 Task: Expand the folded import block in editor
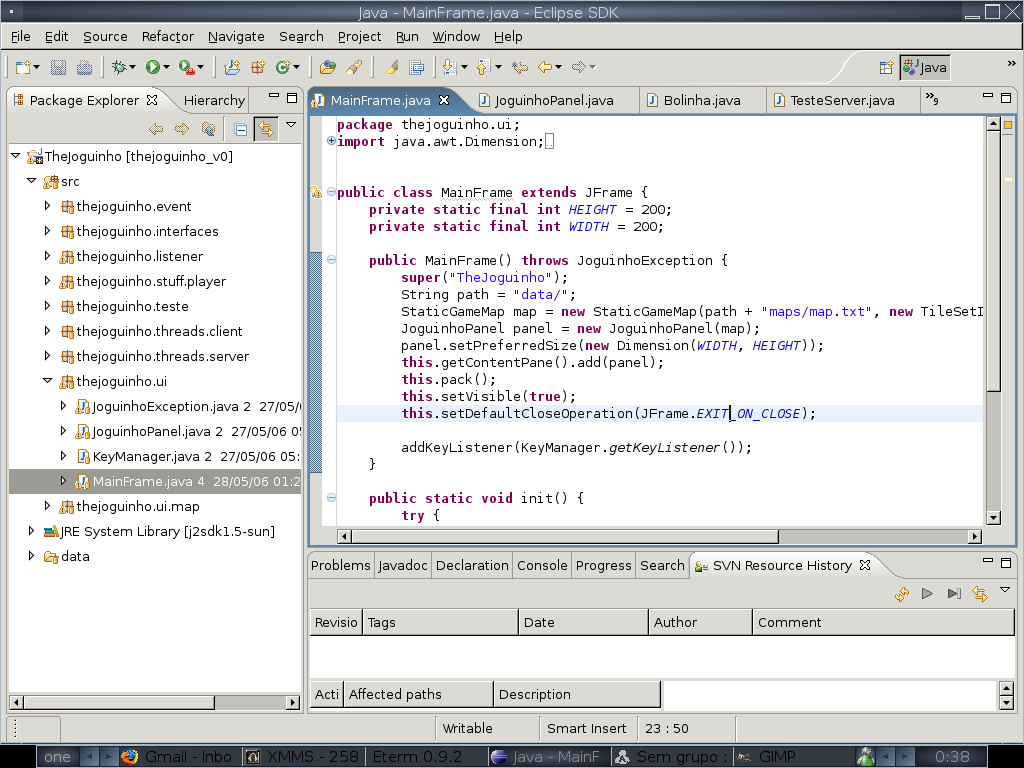pos(331,140)
